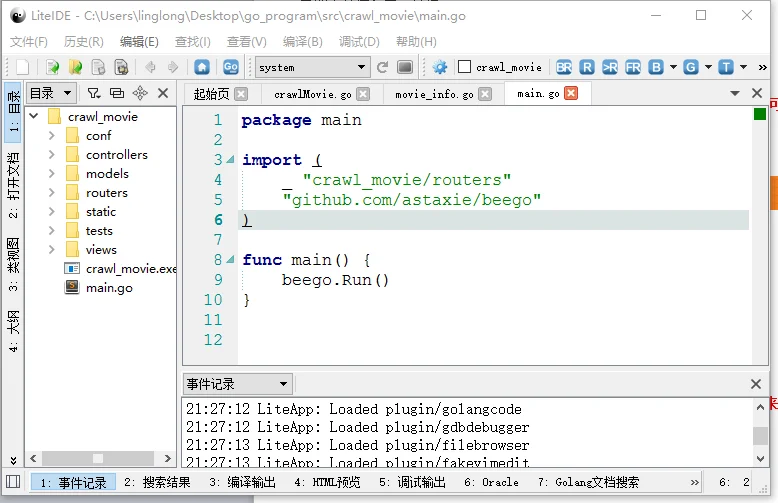Click the BR build and run icon
Image resolution: width=778 pixels, height=503 pixels.
click(564, 67)
